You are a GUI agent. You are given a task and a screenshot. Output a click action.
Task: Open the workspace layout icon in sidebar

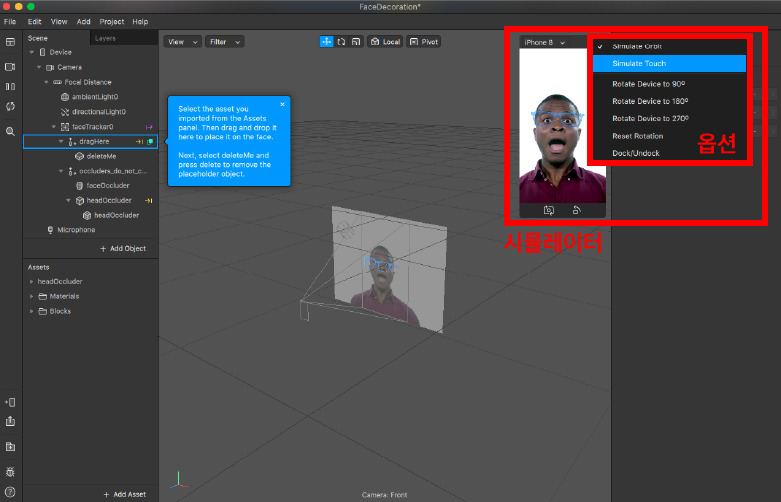point(10,42)
